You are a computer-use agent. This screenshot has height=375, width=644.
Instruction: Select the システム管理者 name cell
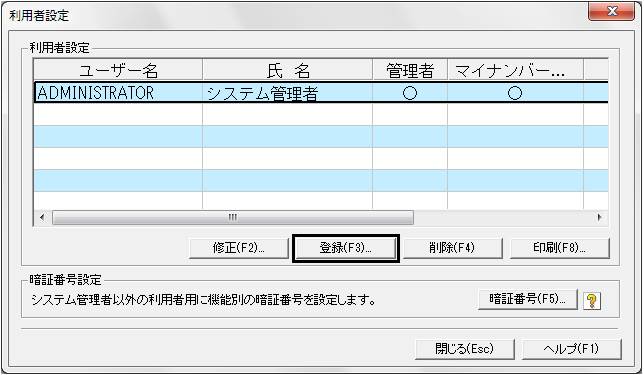[x=288, y=93]
